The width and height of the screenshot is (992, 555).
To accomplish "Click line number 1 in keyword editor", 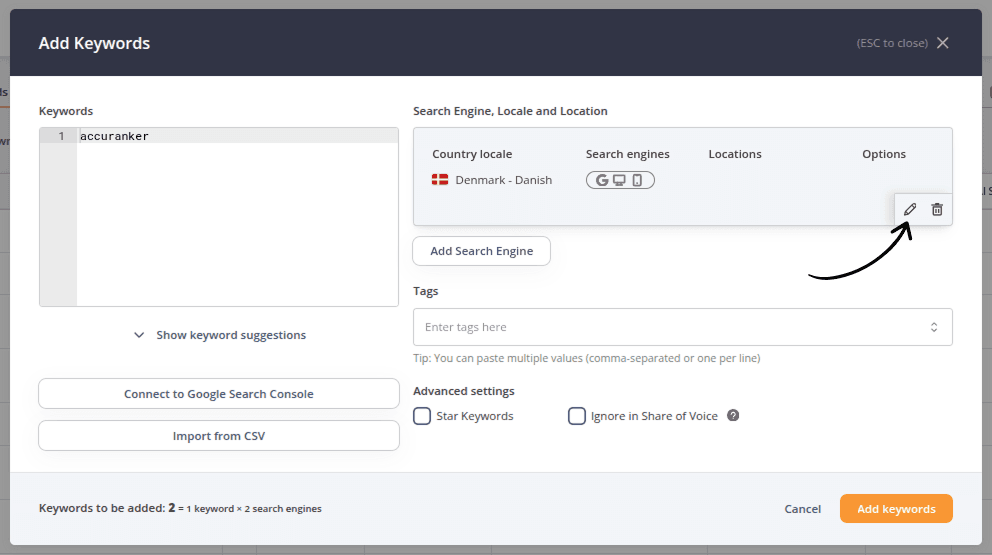I will [61, 136].
